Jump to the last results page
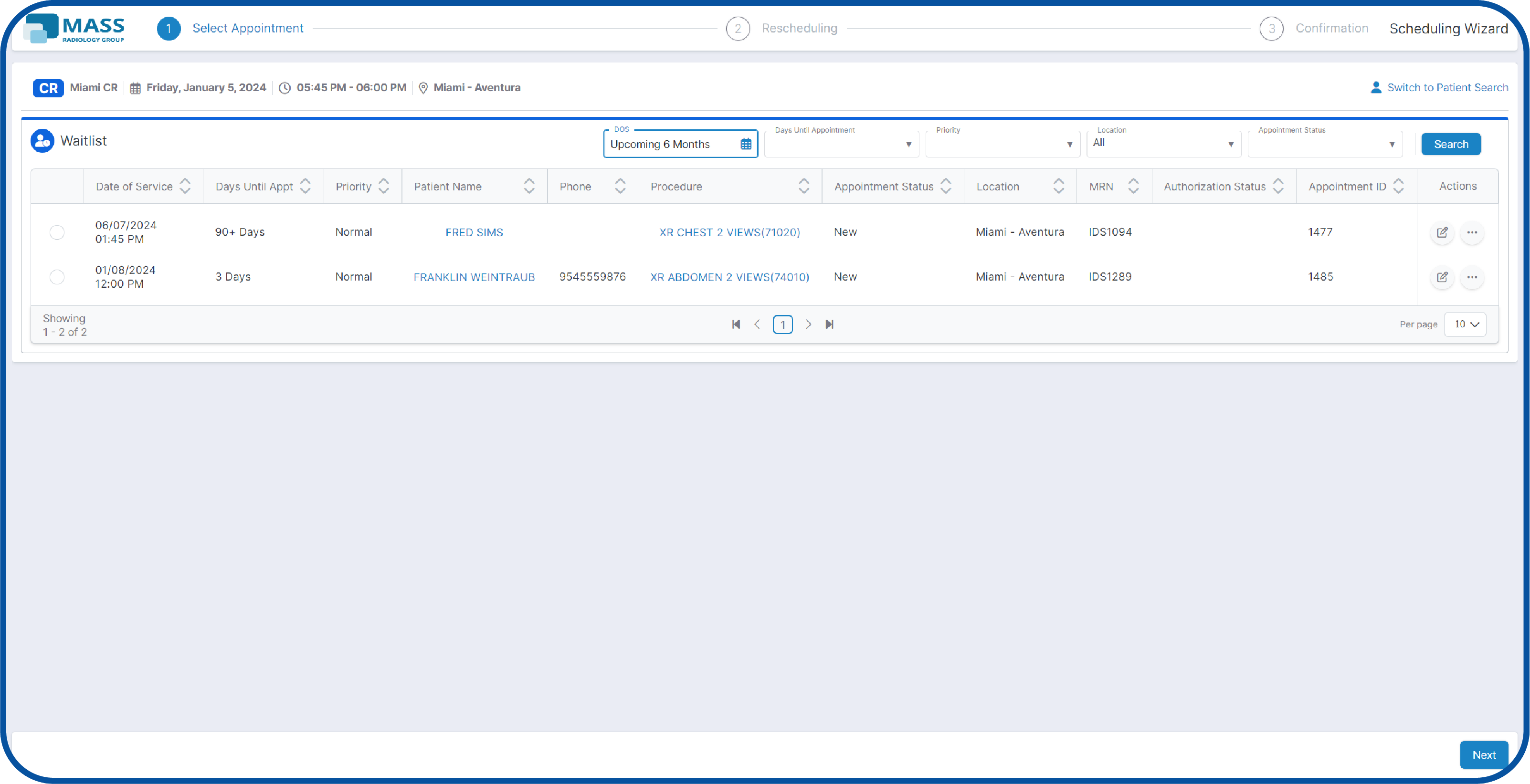The width and height of the screenshot is (1530, 784). tap(830, 324)
